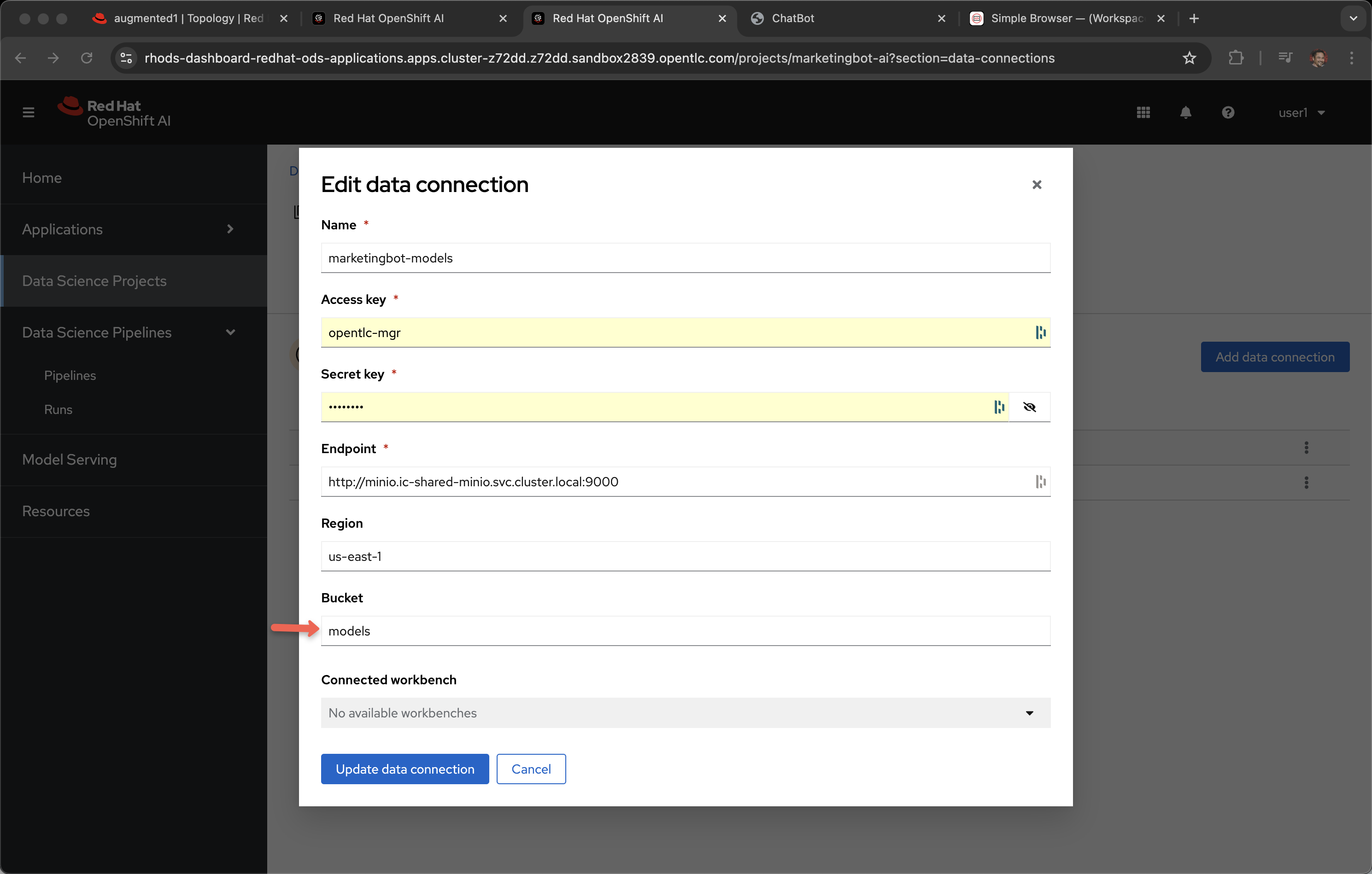1372x874 pixels.
Task: Open the notifications bell
Action: (x=1186, y=113)
